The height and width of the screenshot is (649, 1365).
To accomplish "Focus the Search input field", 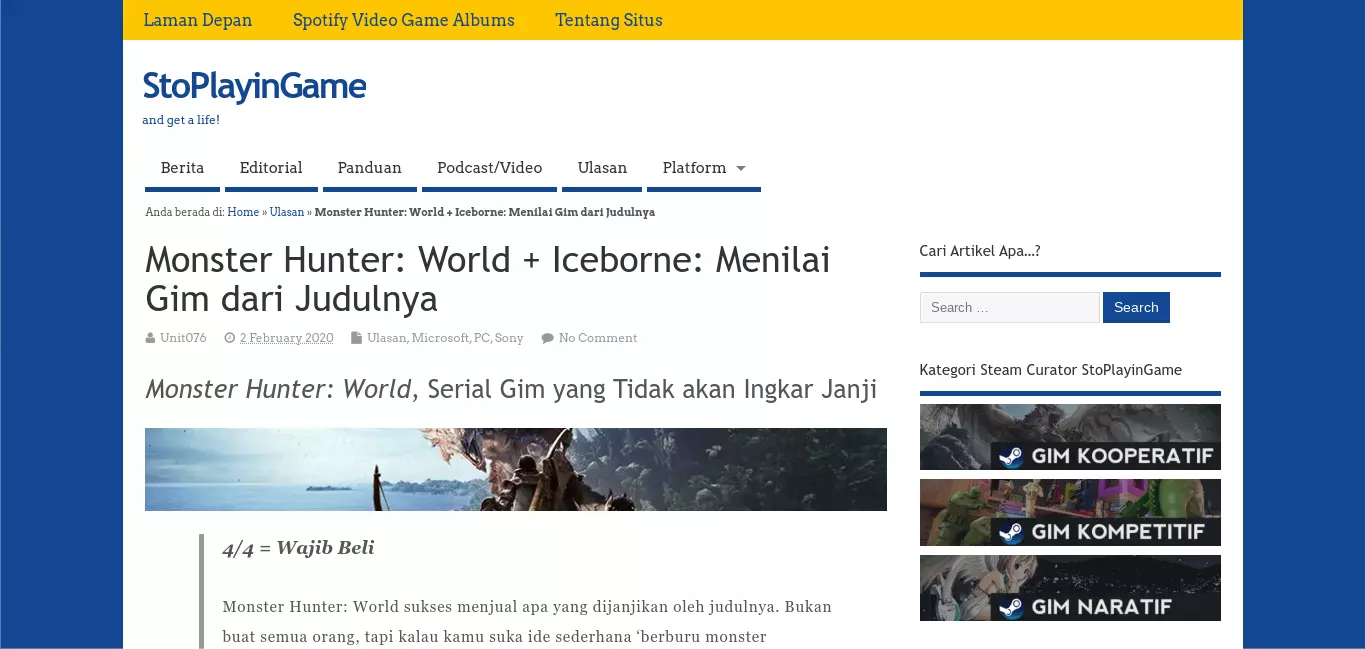I will 1009,307.
